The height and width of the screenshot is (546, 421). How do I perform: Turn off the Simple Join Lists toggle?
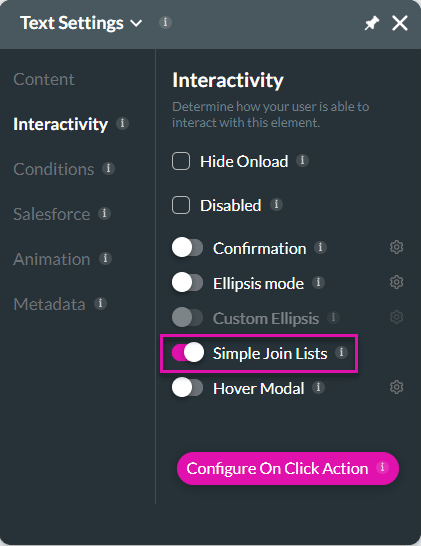188,352
